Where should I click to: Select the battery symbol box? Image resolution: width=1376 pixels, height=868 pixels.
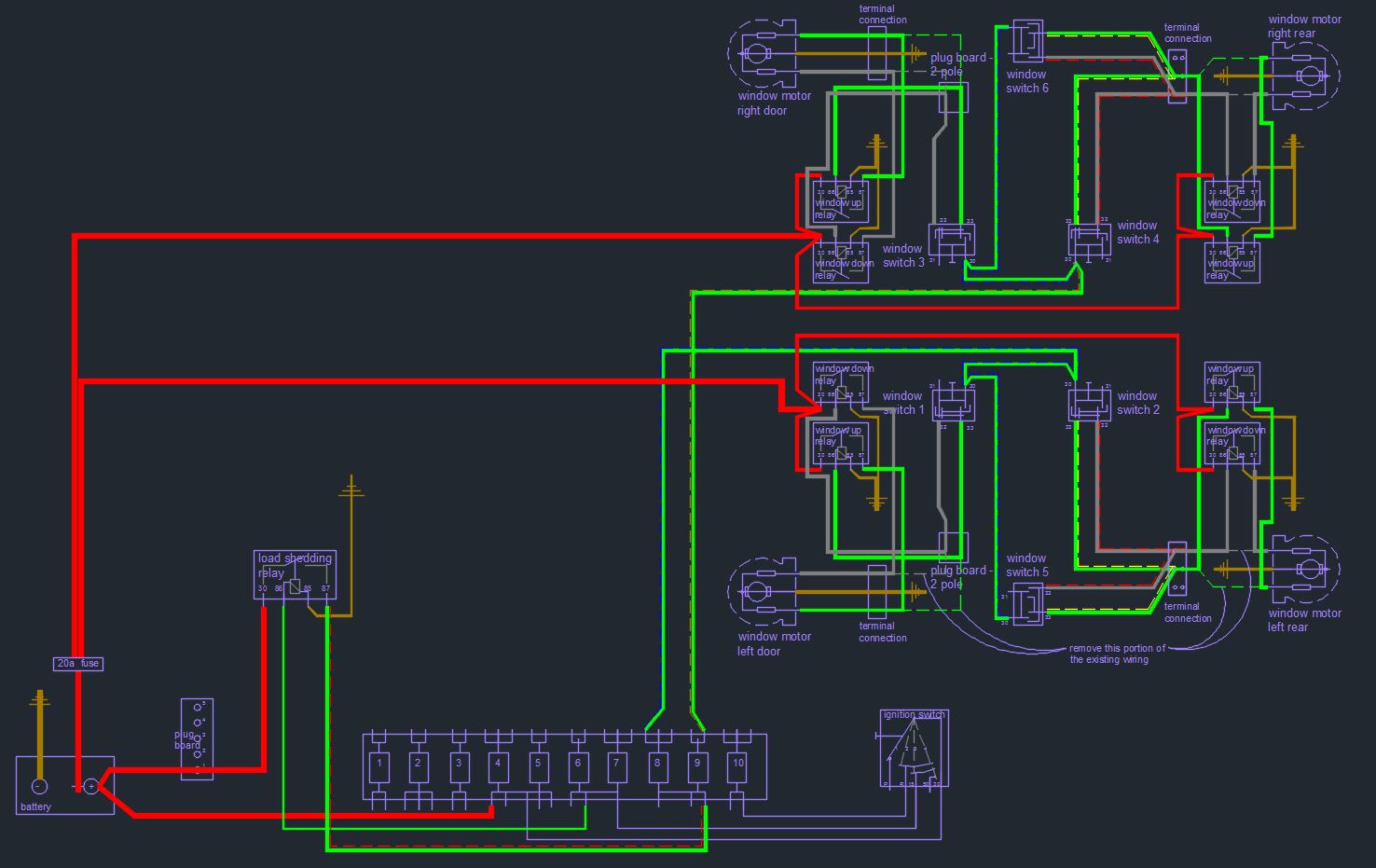click(65, 785)
